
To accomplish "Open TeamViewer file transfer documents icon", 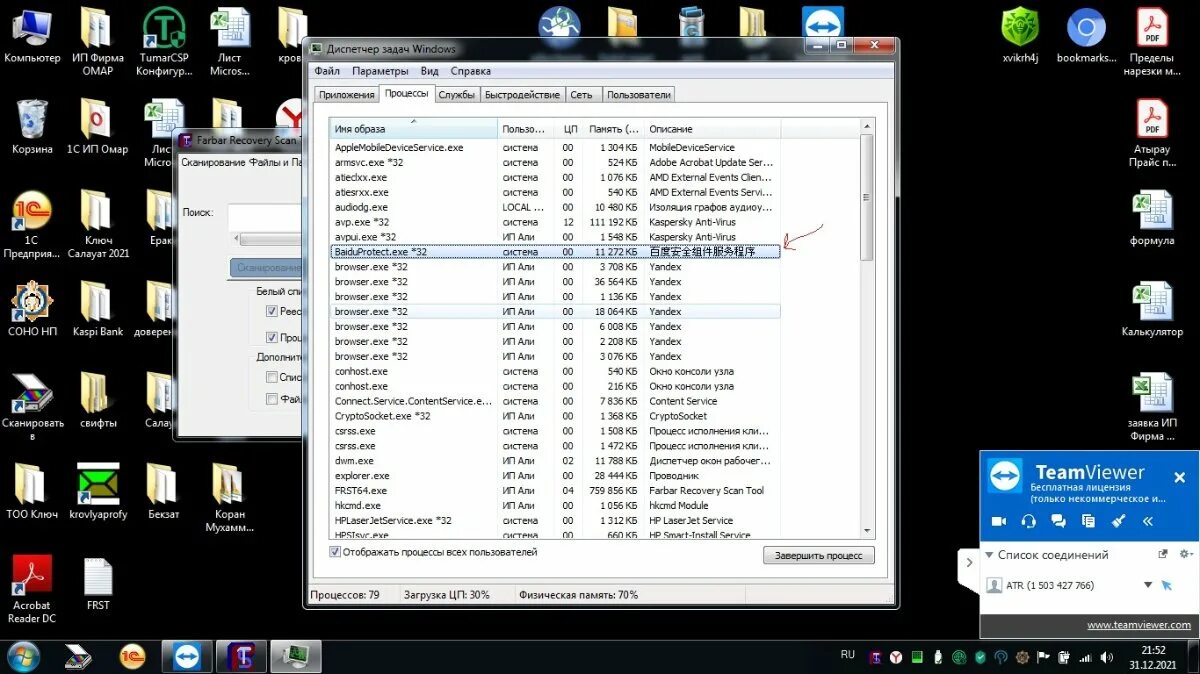I will (1088, 521).
